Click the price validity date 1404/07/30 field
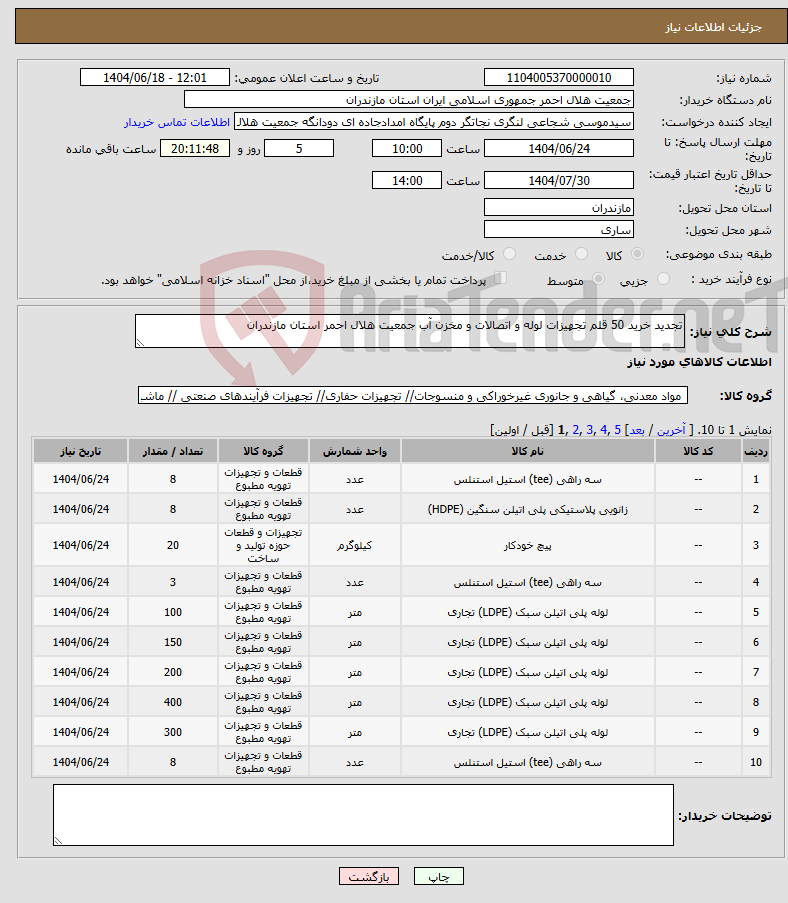Image resolution: width=788 pixels, height=903 pixels. click(559, 180)
